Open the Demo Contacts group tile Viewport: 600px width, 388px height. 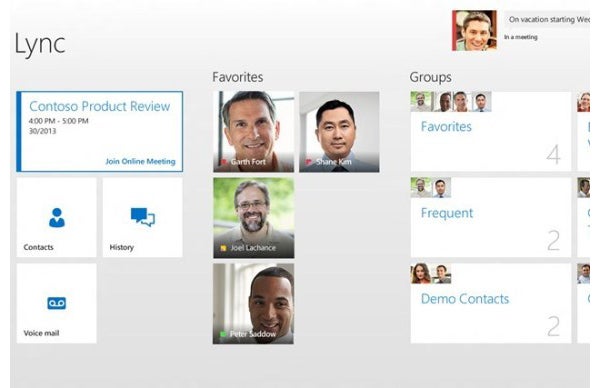click(491, 303)
